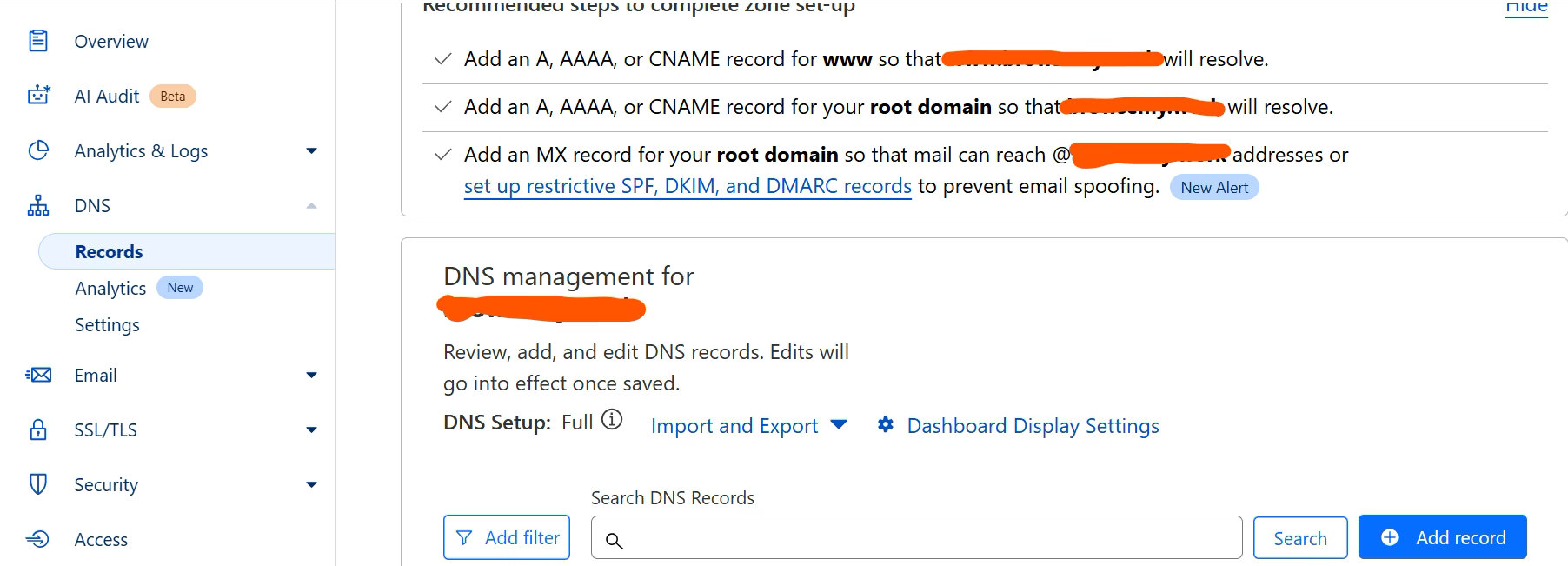Click the Overview clipboard icon
Image resolution: width=1568 pixels, height=566 pixels.
(38, 41)
